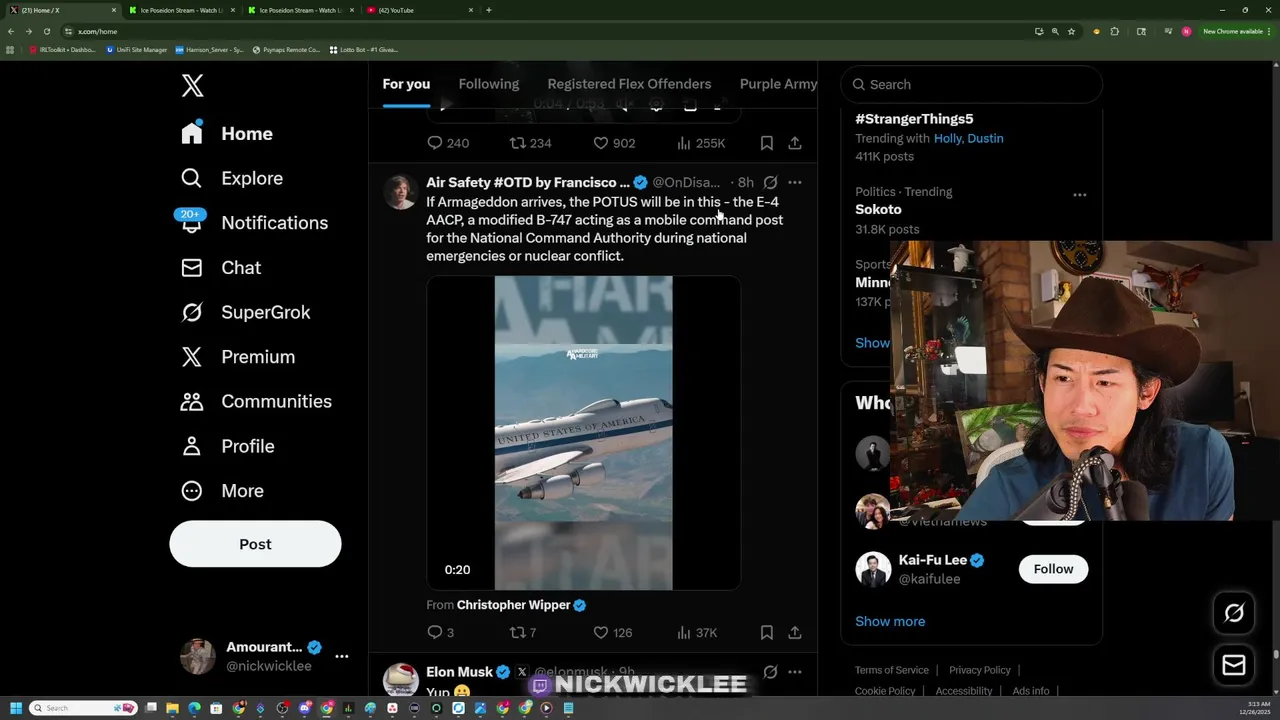Like the post with 902 likes

[601, 143]
